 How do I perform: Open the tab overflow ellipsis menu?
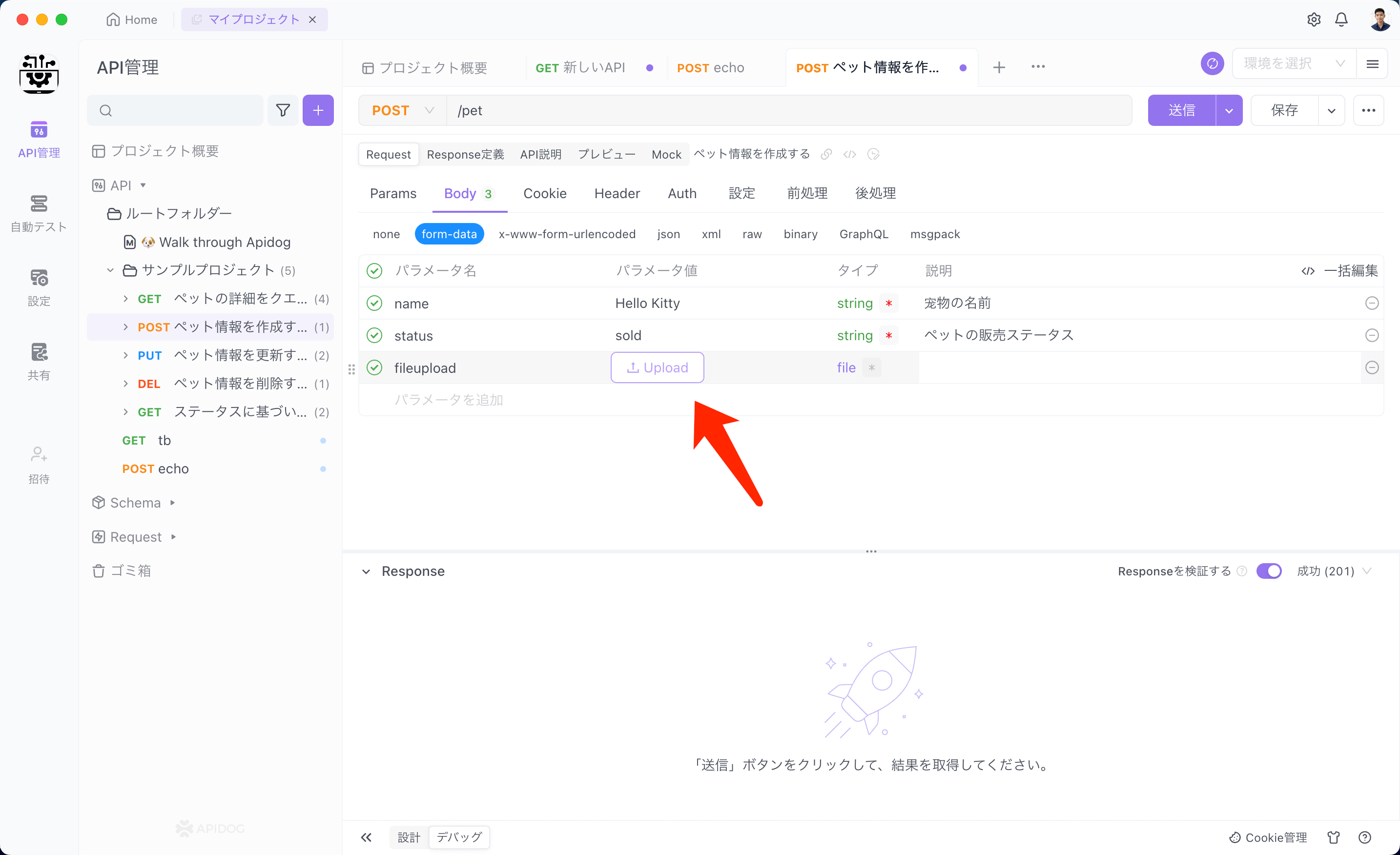click(1038, 66)
